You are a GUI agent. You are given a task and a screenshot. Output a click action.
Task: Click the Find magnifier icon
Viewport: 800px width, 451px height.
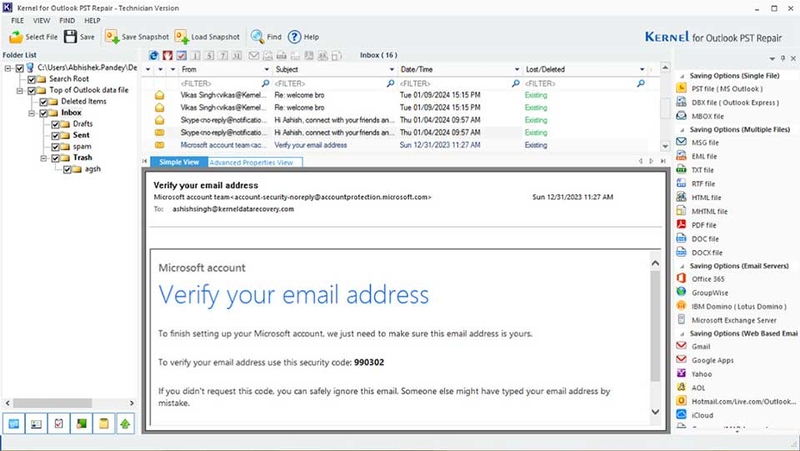click(x=258, y=37)
